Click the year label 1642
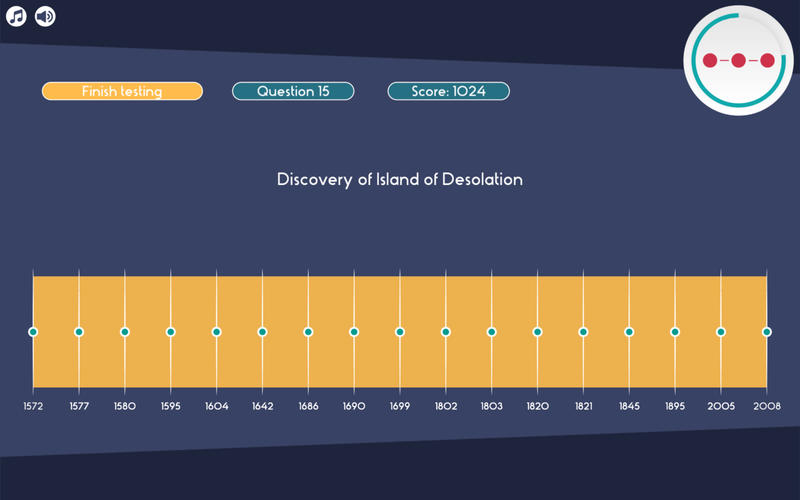This screenshot has width=800, height=500. pos(262,406)
